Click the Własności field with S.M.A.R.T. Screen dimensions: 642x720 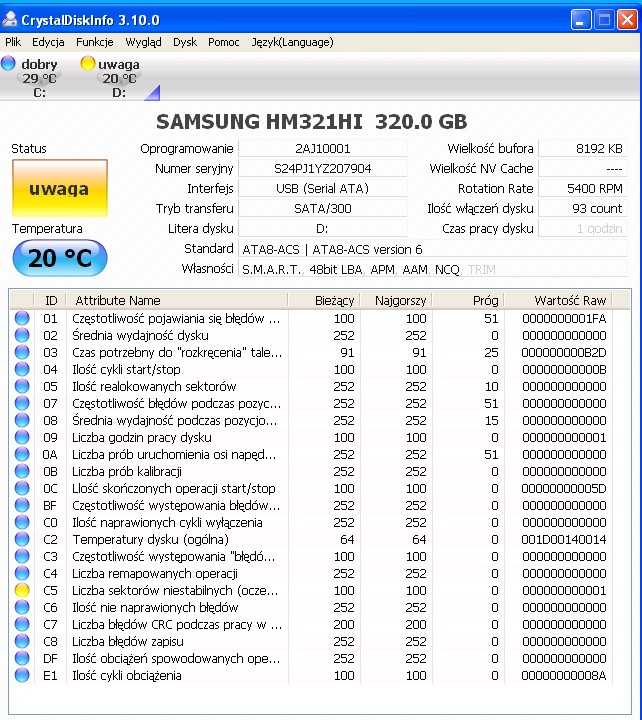(x=433, y=269)
